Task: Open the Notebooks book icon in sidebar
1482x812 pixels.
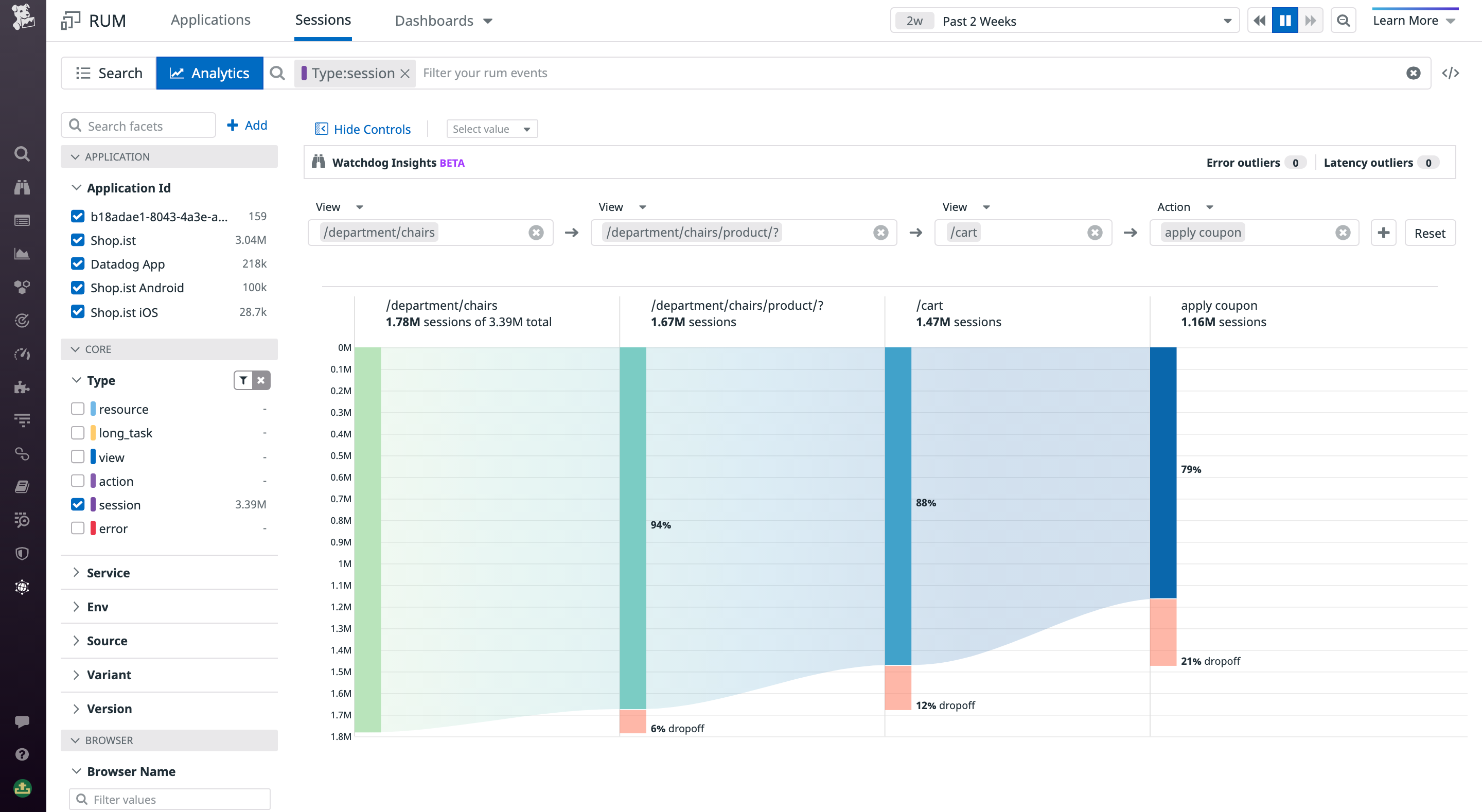Action: (x=22, y=486)
